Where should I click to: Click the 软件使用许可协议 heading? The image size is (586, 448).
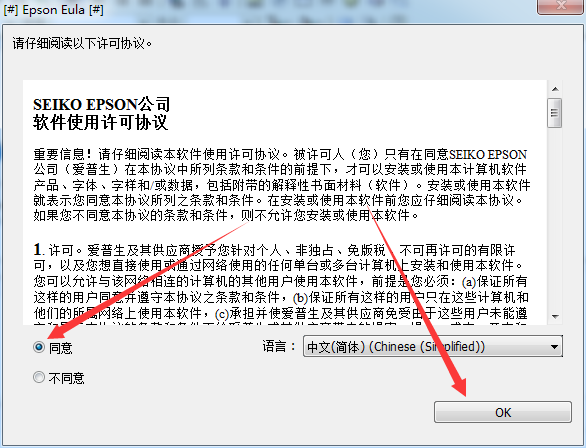pyautogui.click(x=101, y=122)
